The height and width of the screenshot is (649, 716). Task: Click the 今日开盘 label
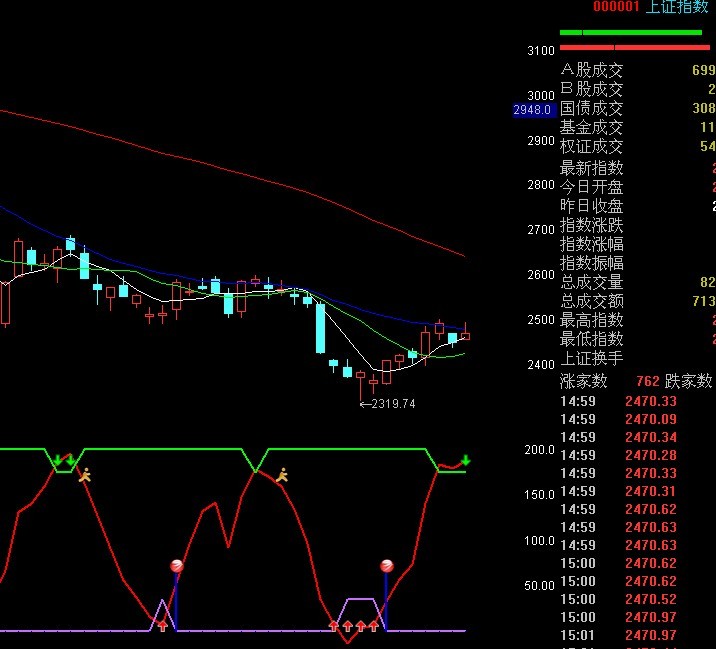click(x=591, y=187)
